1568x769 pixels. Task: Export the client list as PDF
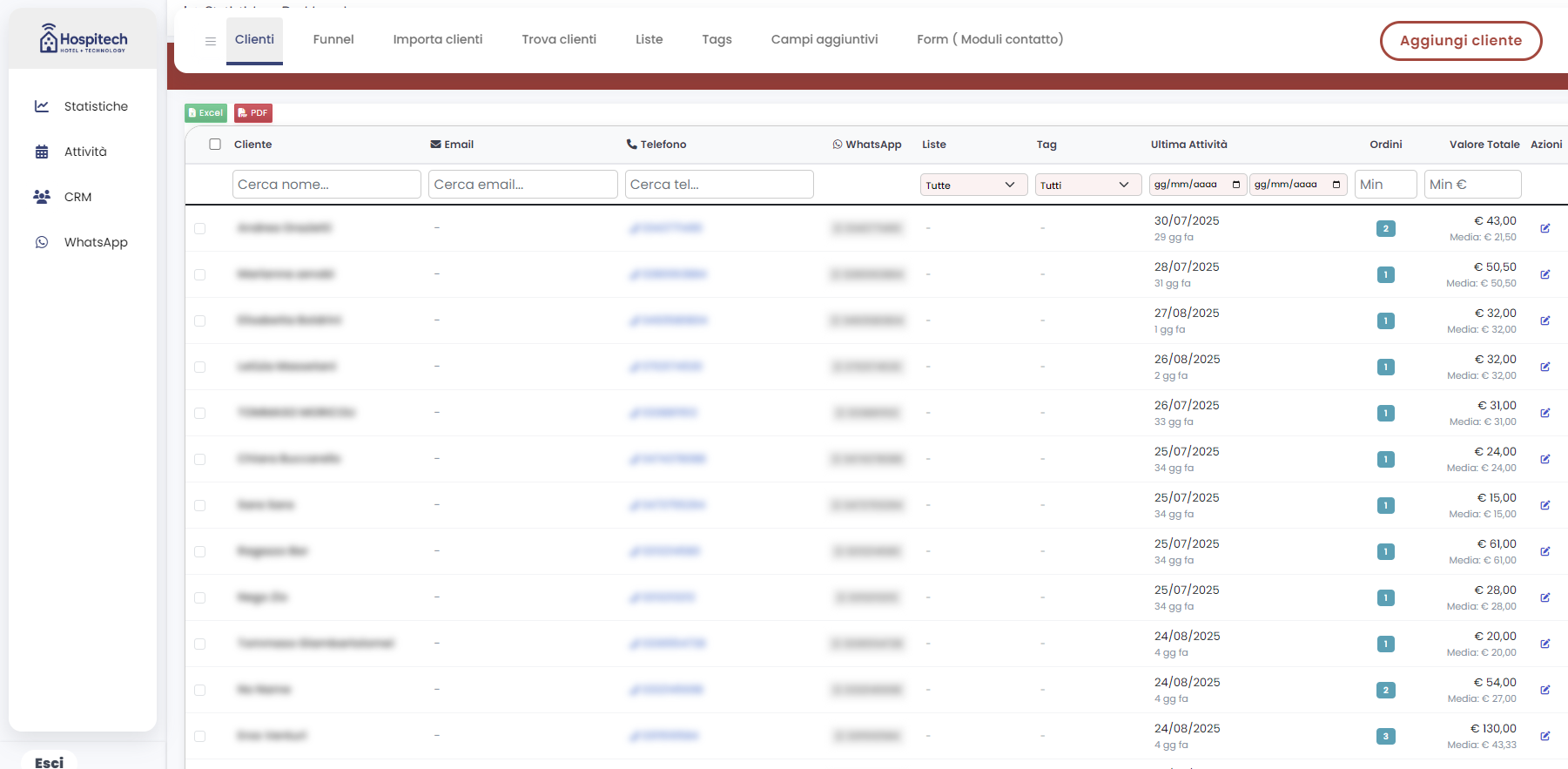[x=253, y=113]
